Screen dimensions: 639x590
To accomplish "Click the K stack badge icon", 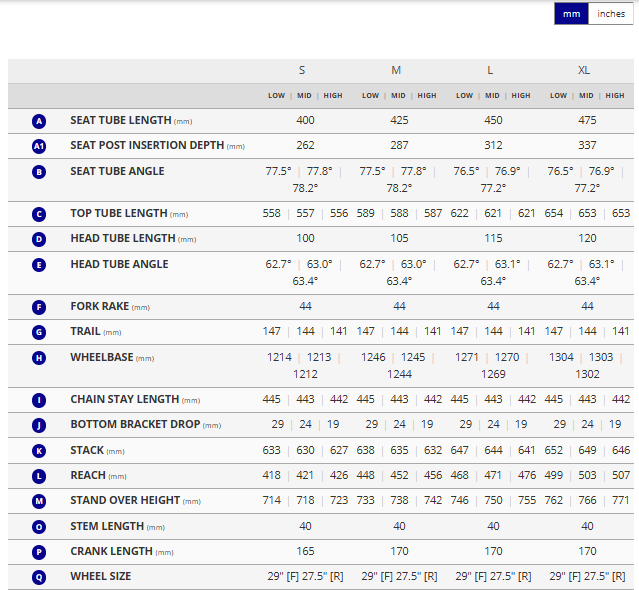I will (x=39, y=451).
